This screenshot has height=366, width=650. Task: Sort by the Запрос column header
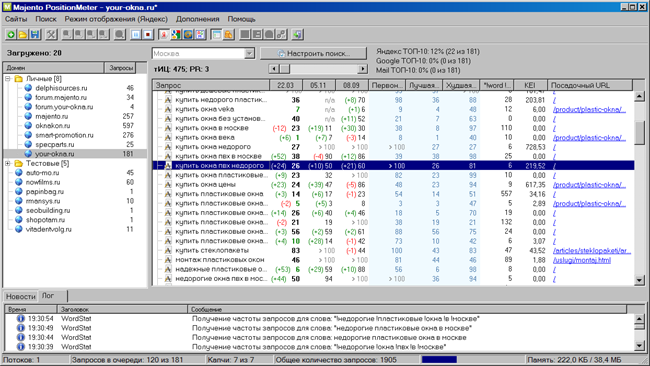tap(211, 85)
